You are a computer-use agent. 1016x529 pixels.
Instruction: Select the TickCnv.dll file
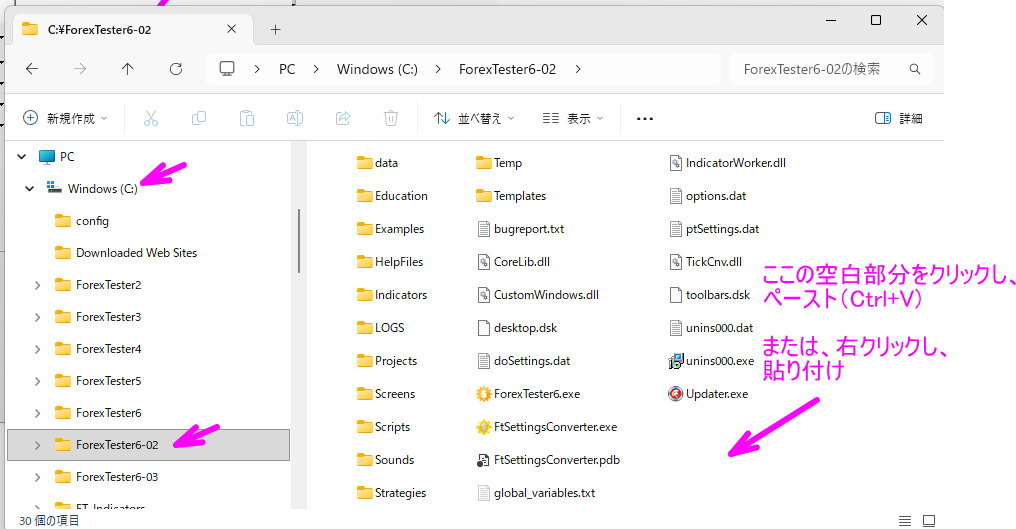[705, 262]
